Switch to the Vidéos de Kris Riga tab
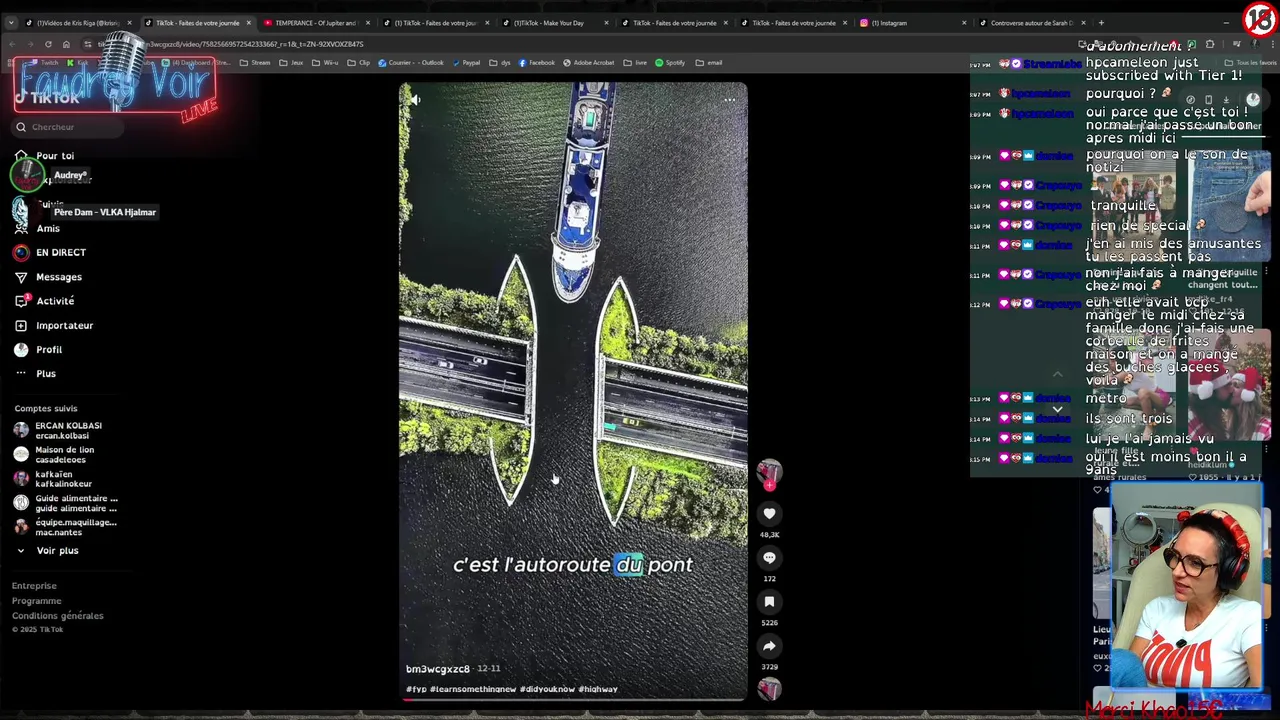This screenshot has width=1280, height=720. tap(78, 23)
